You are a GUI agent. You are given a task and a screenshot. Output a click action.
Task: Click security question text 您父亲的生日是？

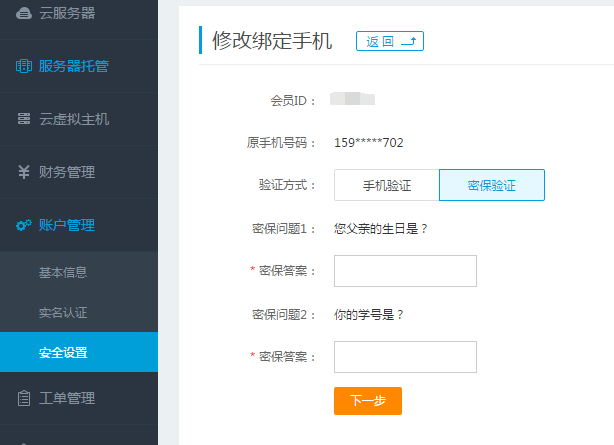click(381, 228)
